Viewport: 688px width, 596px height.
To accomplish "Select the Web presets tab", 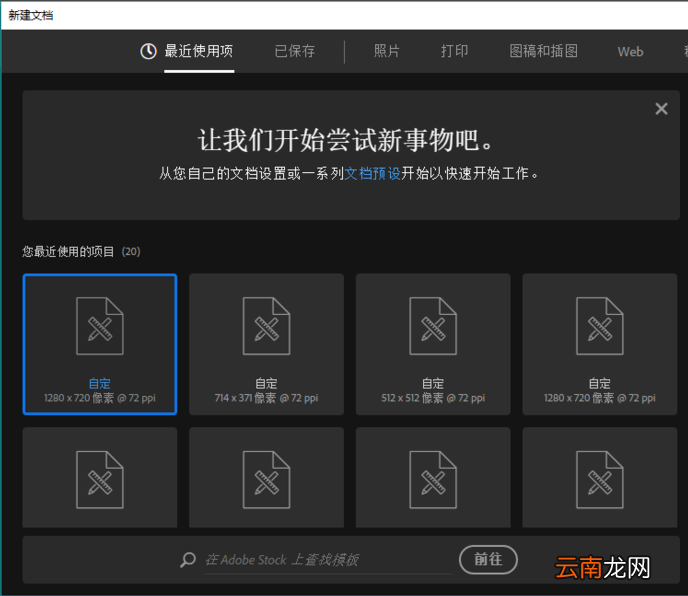I will pyautogui.click(x=631, y=52).
